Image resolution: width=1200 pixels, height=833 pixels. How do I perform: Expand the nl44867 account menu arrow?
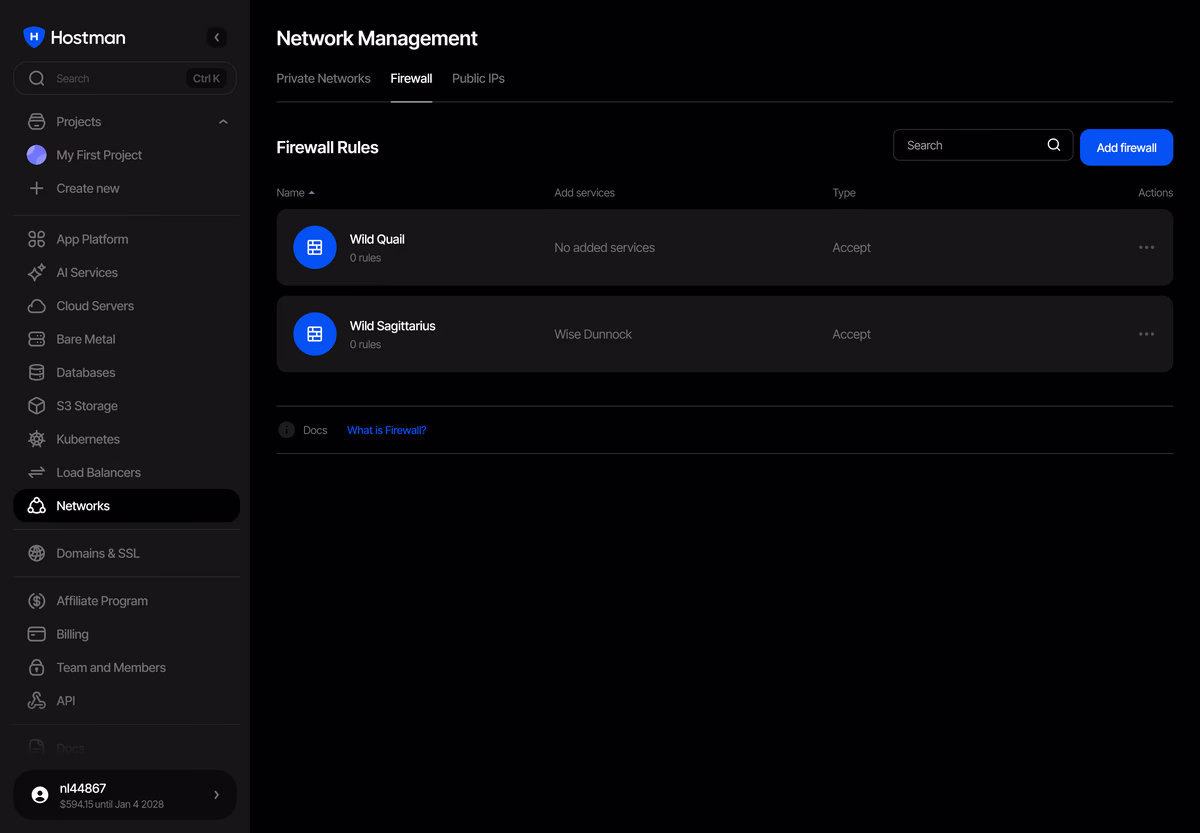(x=216, y=795)
